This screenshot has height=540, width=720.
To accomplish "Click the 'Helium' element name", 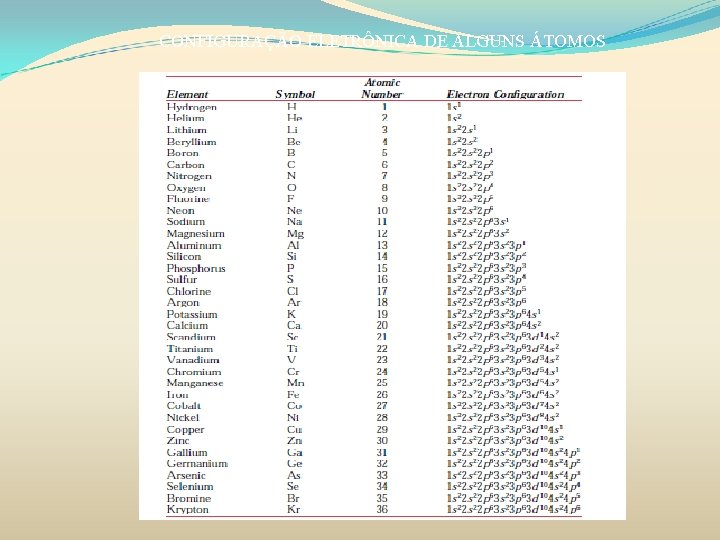I will pos(186,118).
